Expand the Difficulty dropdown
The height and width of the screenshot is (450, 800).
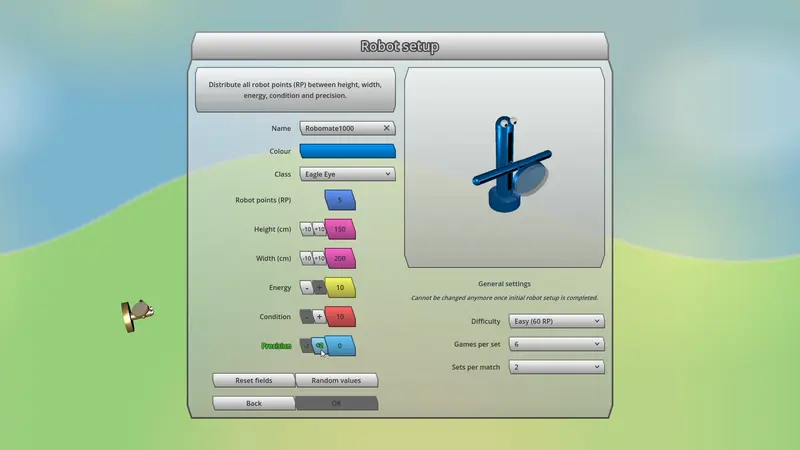tap(557, 321)
